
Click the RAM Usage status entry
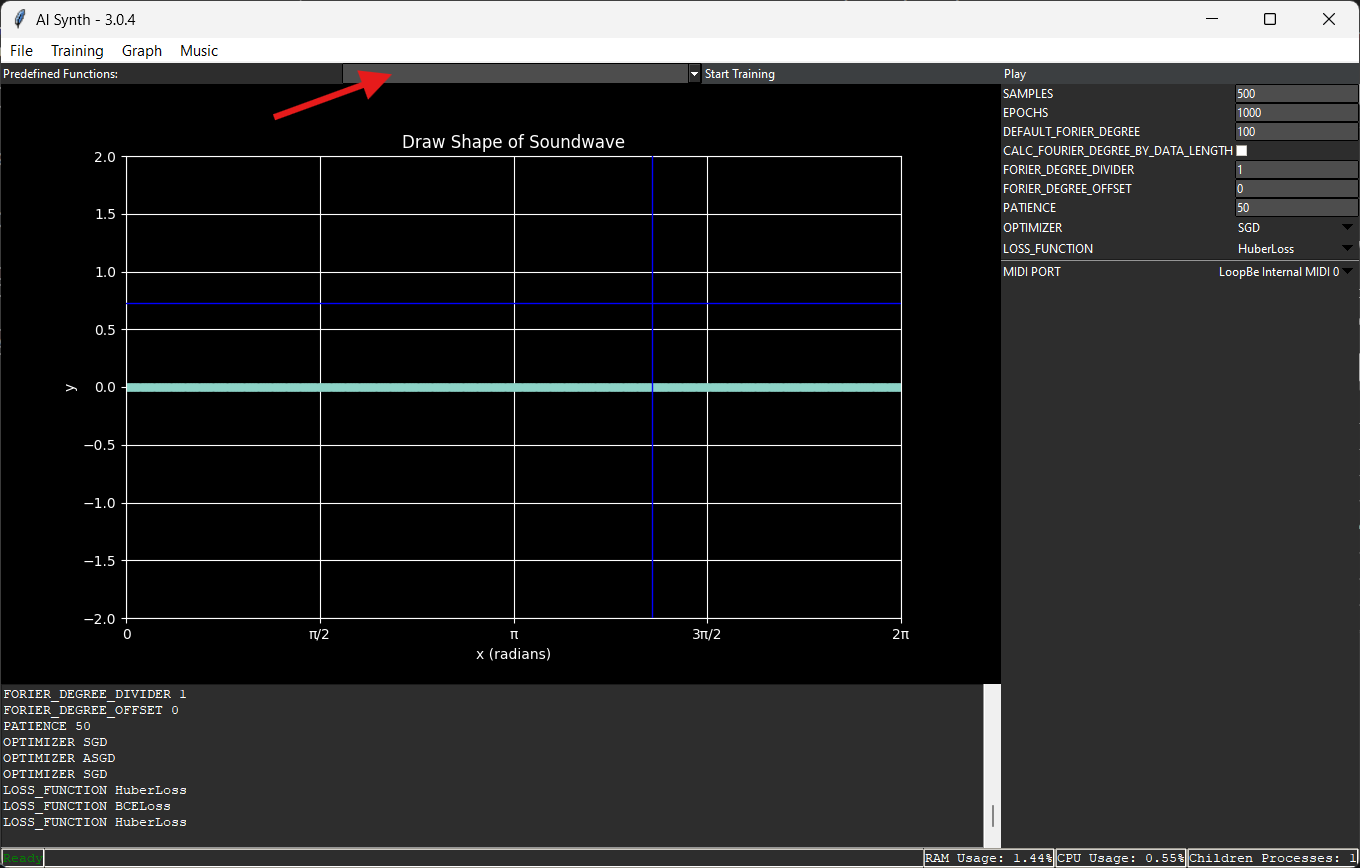coord(988,858)
